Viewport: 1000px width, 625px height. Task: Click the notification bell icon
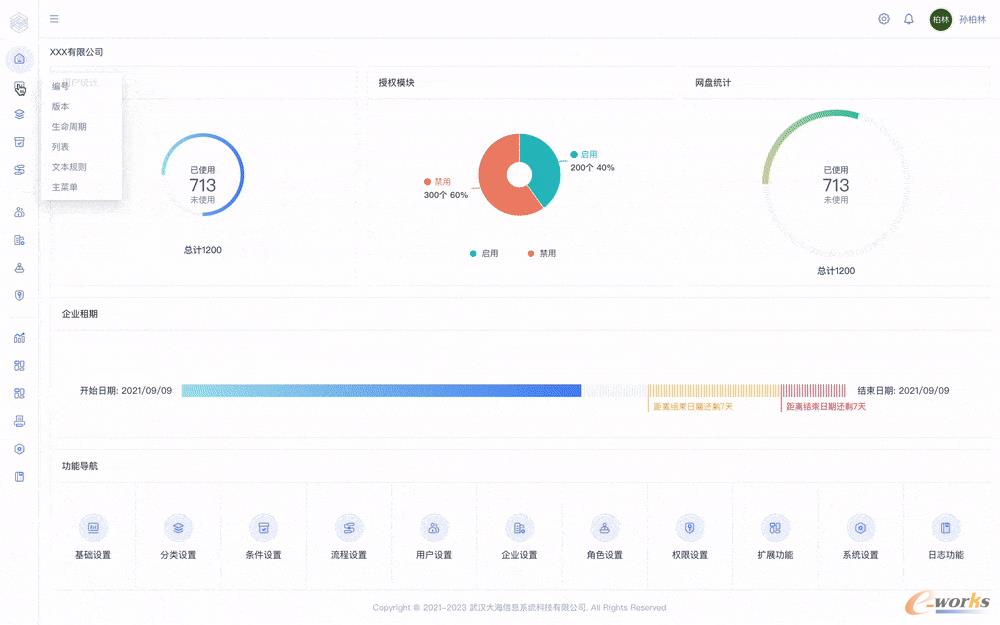[x=909, y=19]
